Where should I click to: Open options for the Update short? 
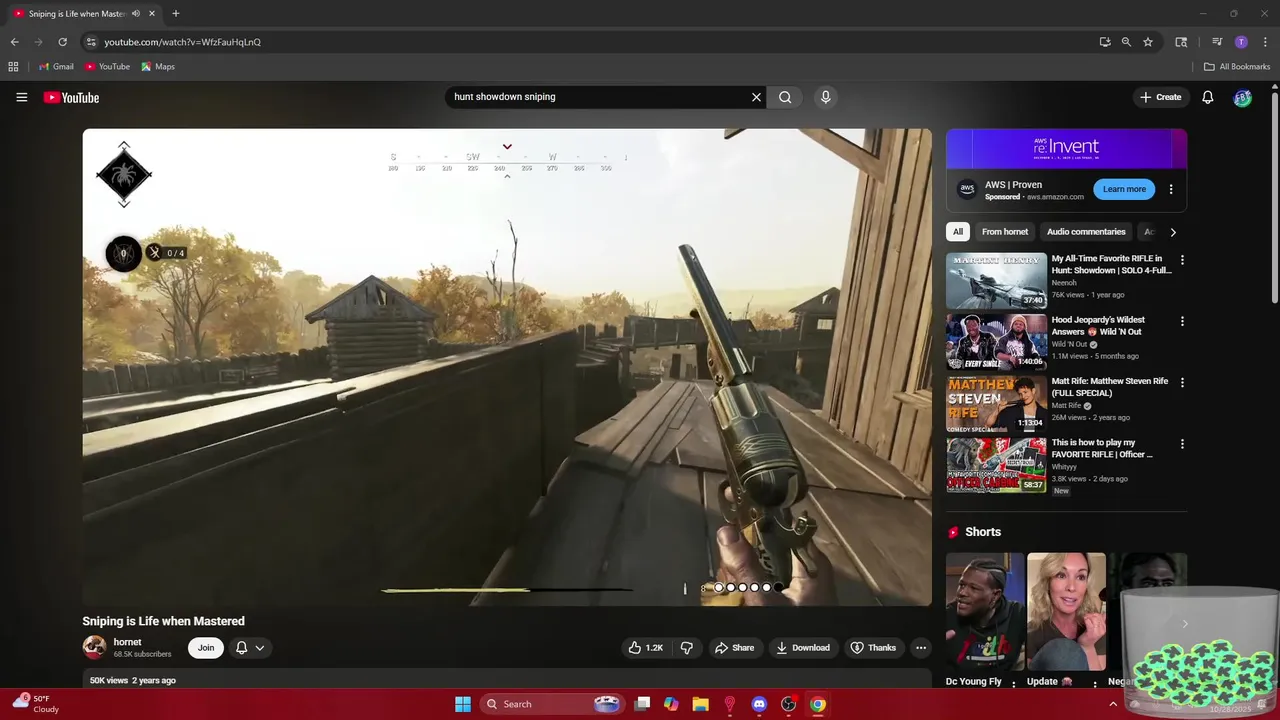coord(1095,684)
